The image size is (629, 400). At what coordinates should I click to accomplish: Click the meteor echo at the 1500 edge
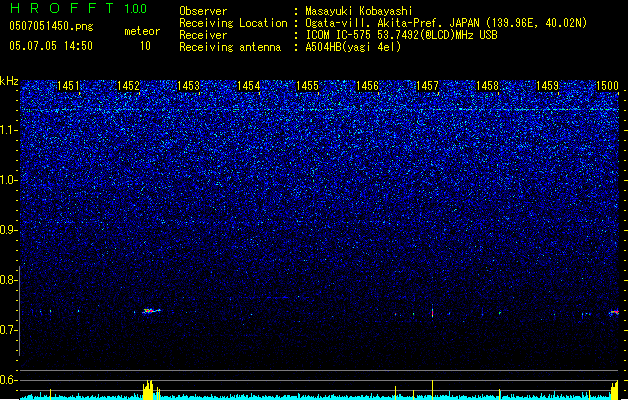(614, 312)
